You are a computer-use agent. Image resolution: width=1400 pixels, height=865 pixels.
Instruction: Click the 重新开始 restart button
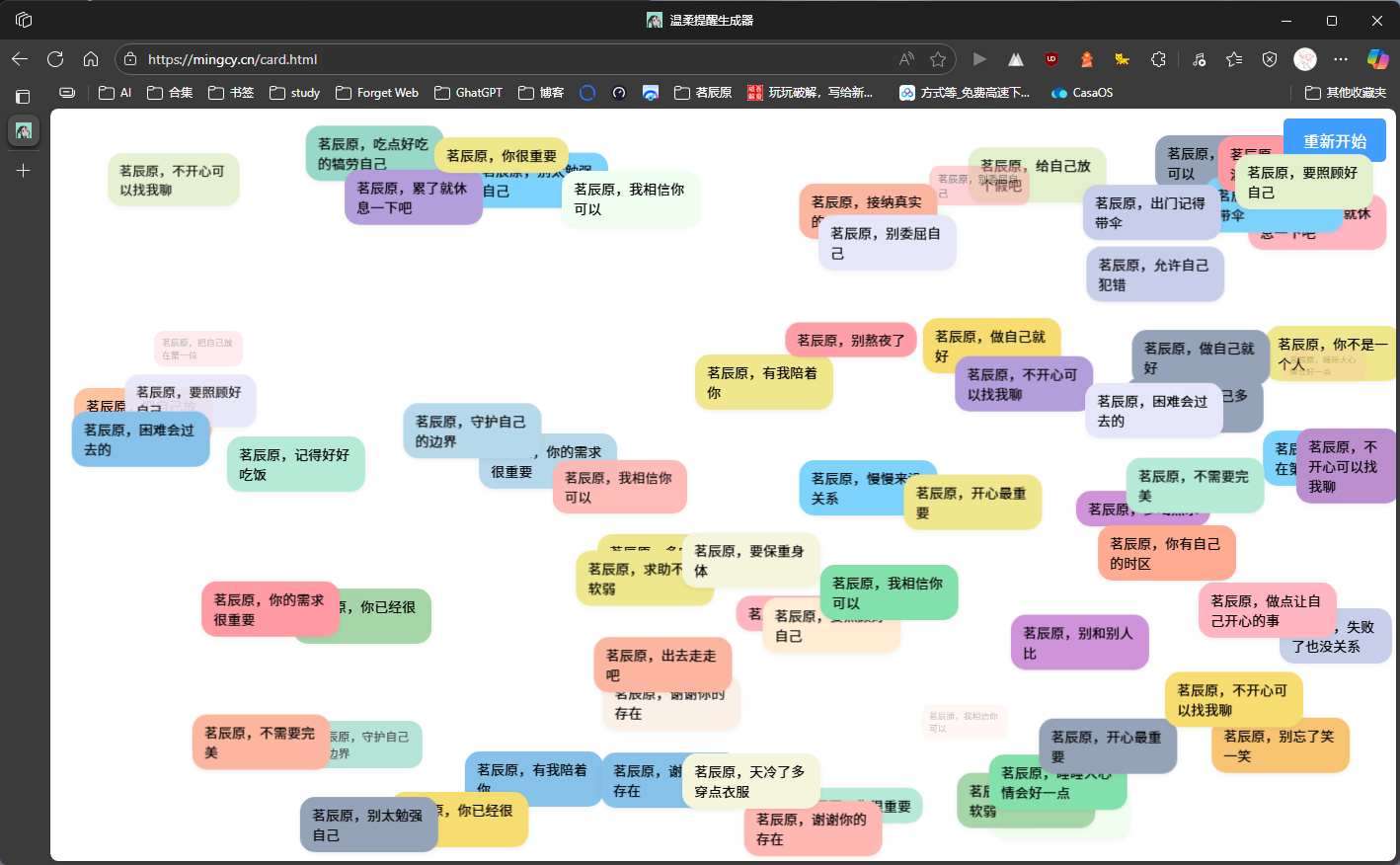[1334, 141]
